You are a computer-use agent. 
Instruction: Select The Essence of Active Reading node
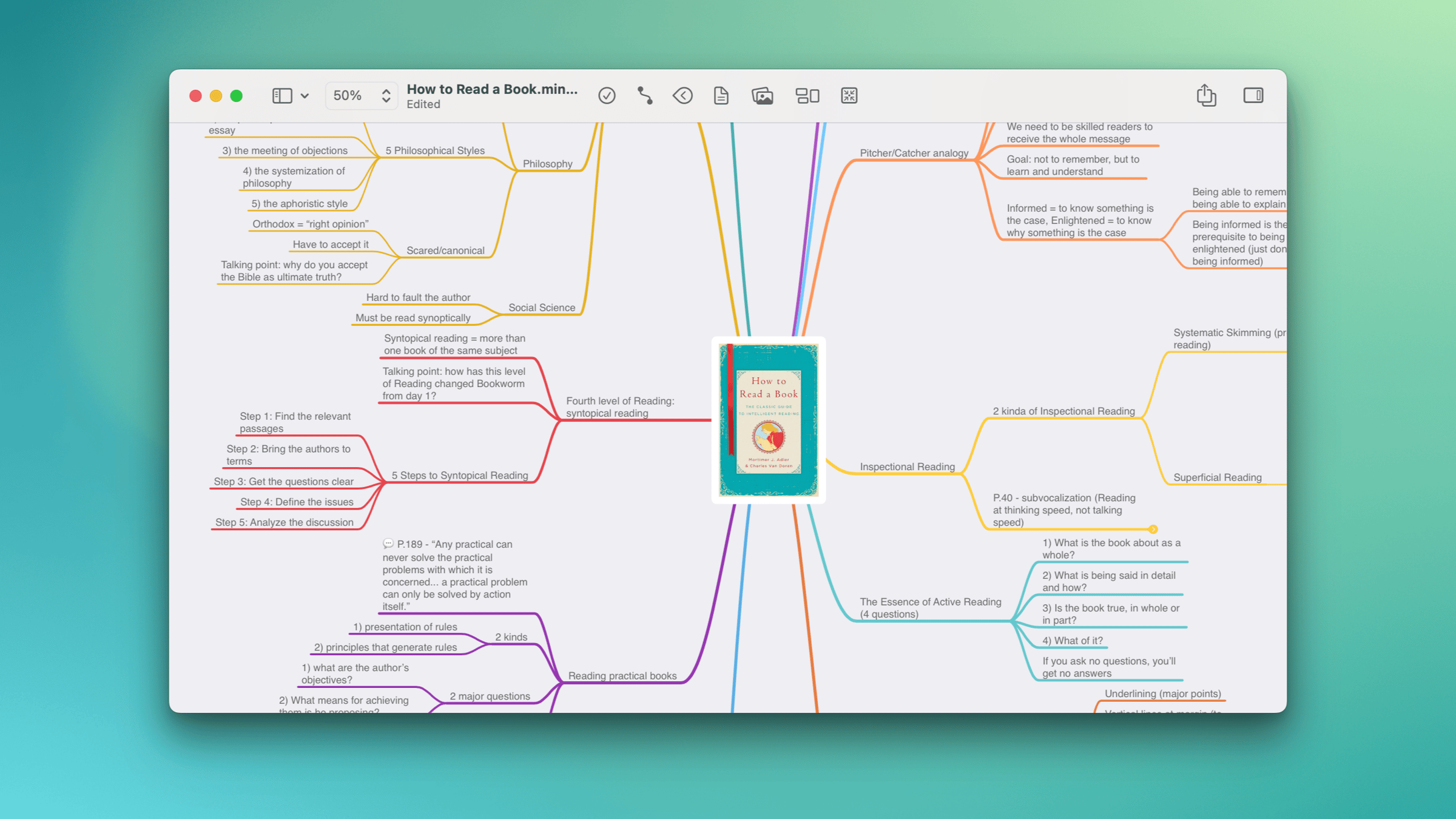point(930,608)
